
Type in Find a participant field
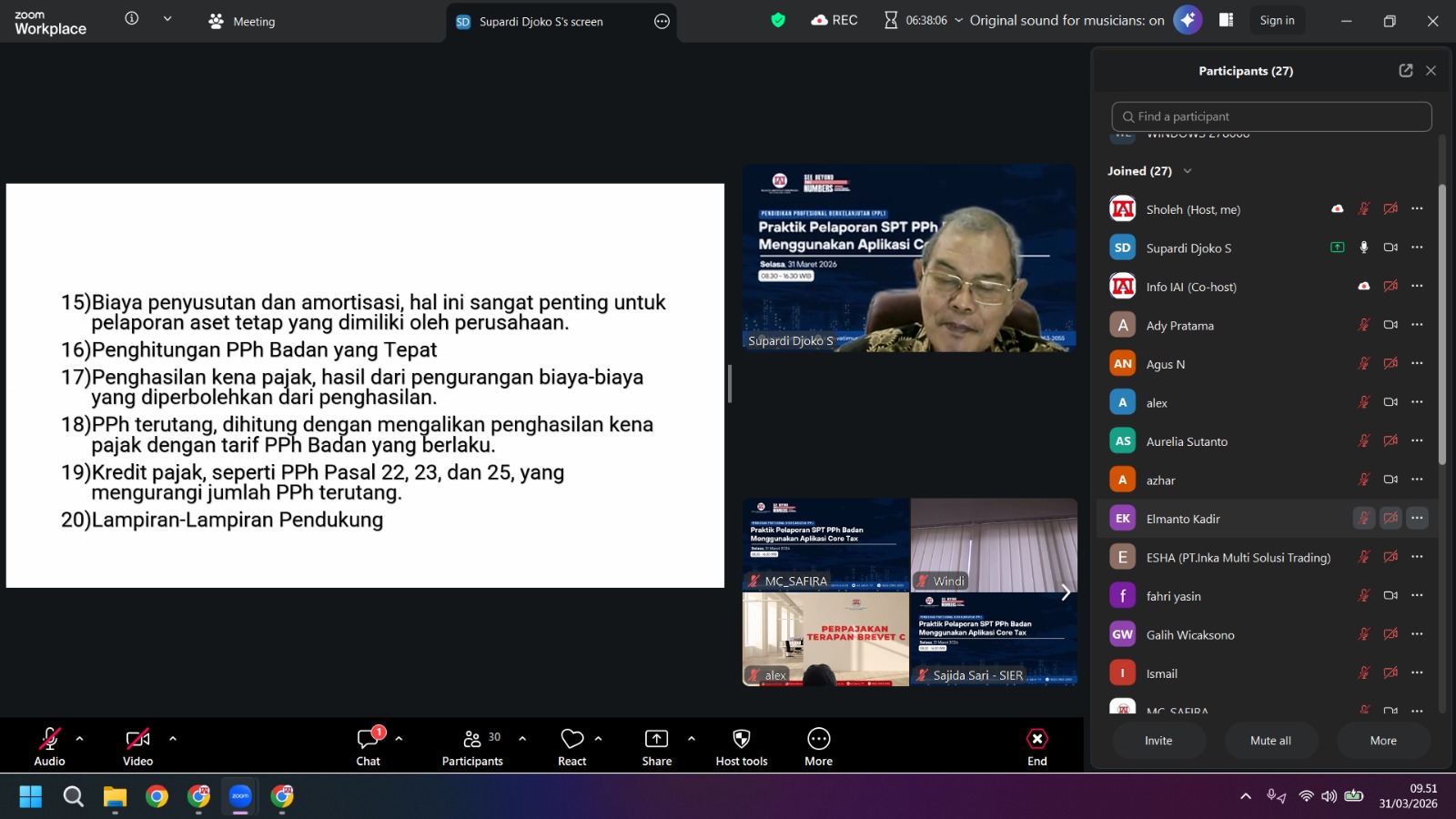coord(1271,116)
